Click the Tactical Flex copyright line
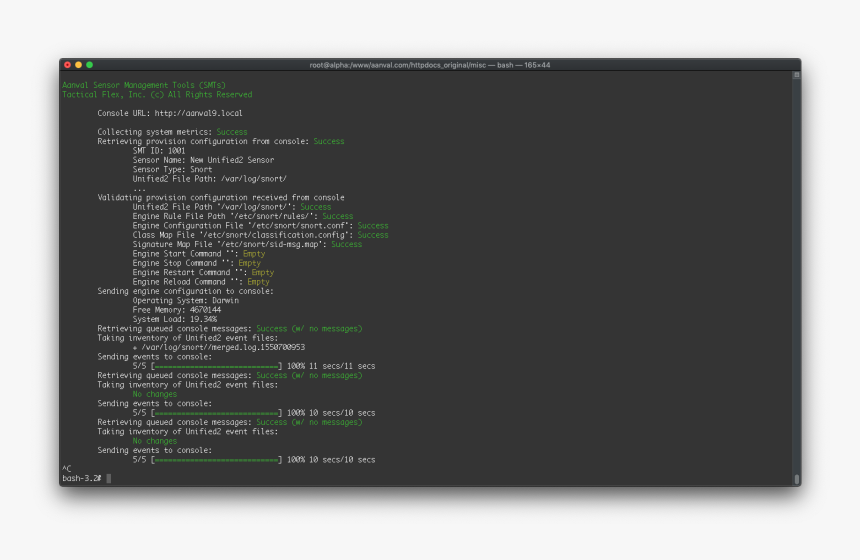The height and width of the screenshot is (560, 860). click(157, 95)
